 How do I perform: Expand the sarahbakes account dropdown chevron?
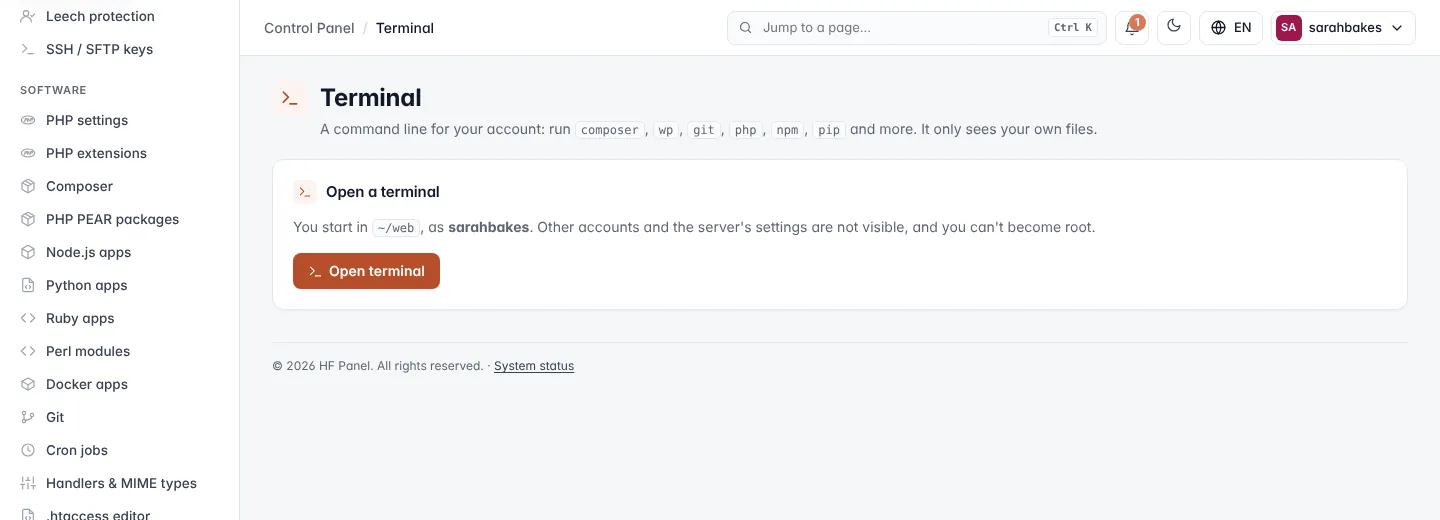[x=1398, y=28]
